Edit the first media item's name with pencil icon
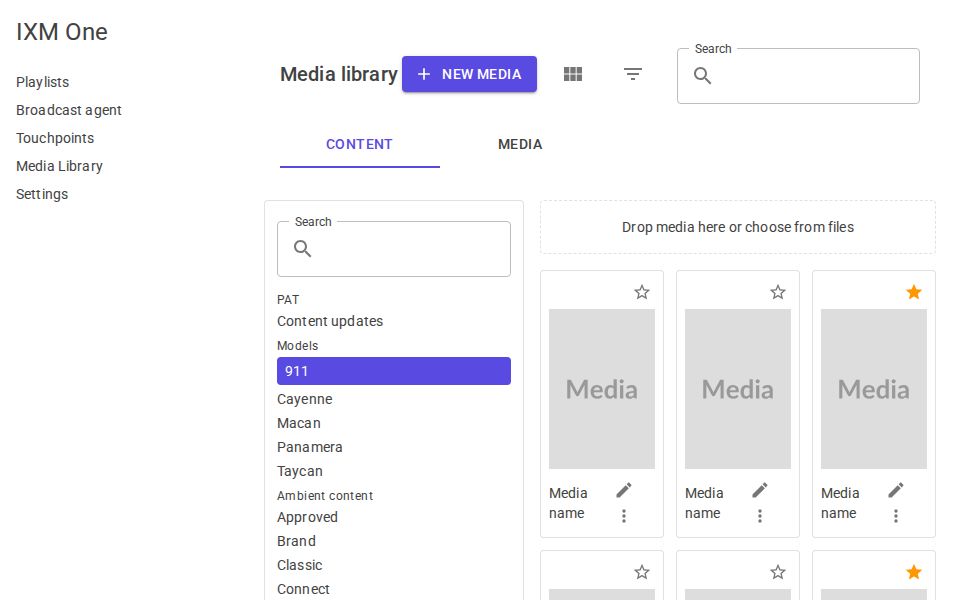Screen dimensions: 960x600 point(623,489)
